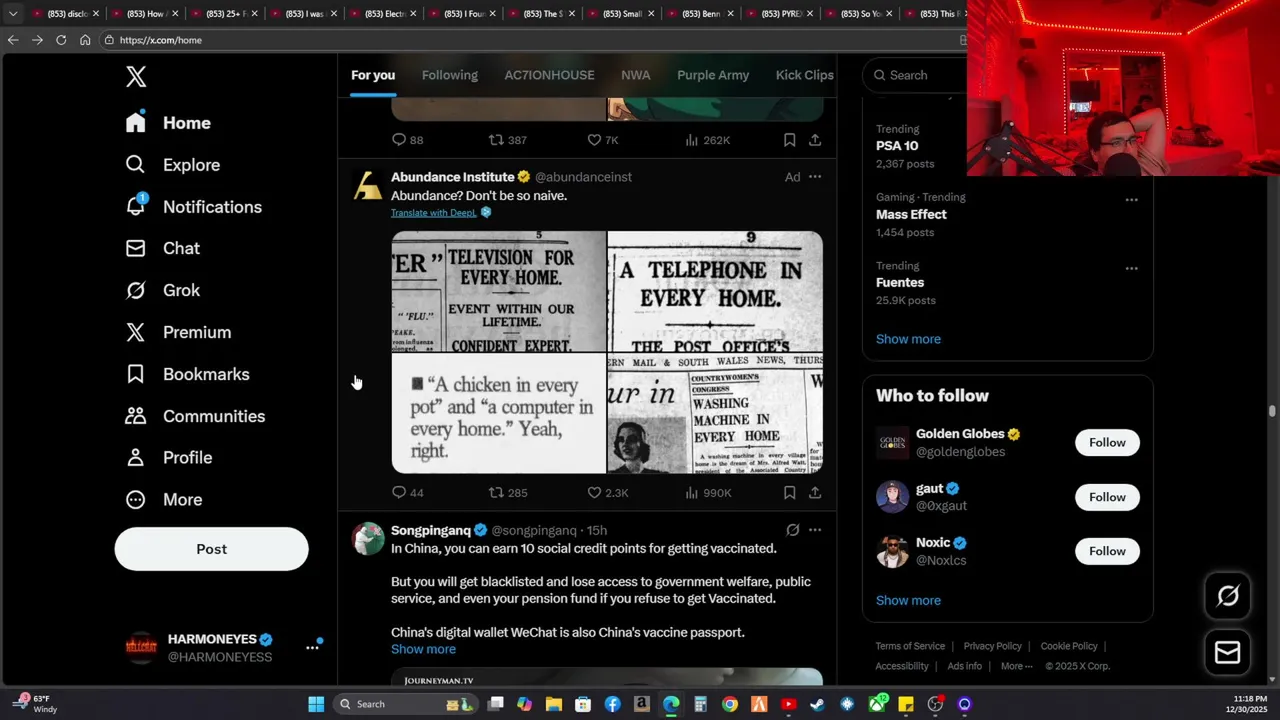Reply to the top post with 88 replies
Screen dimensions: 1280x720
(408, 140)
